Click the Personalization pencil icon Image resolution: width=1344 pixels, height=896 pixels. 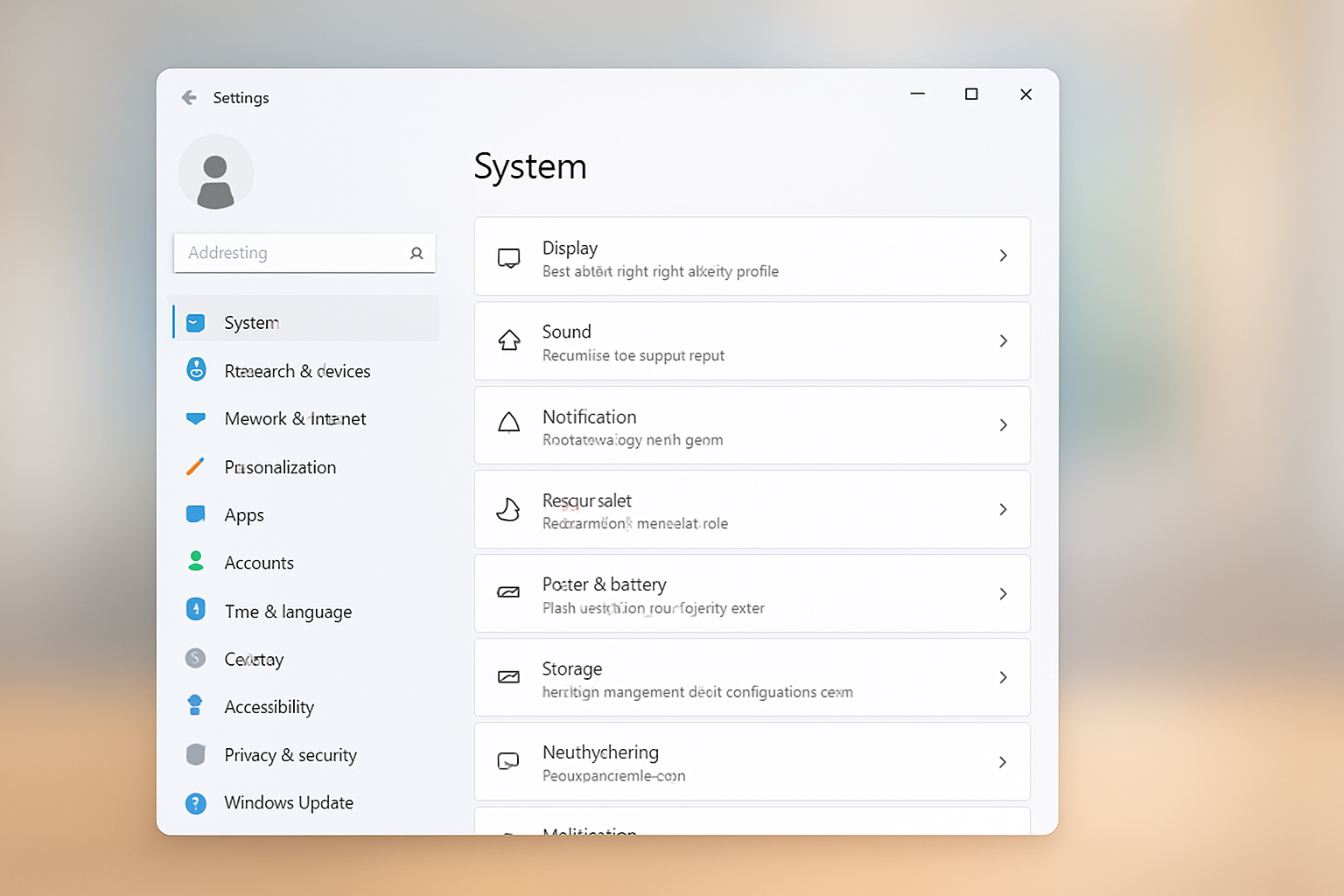[195, 466]
